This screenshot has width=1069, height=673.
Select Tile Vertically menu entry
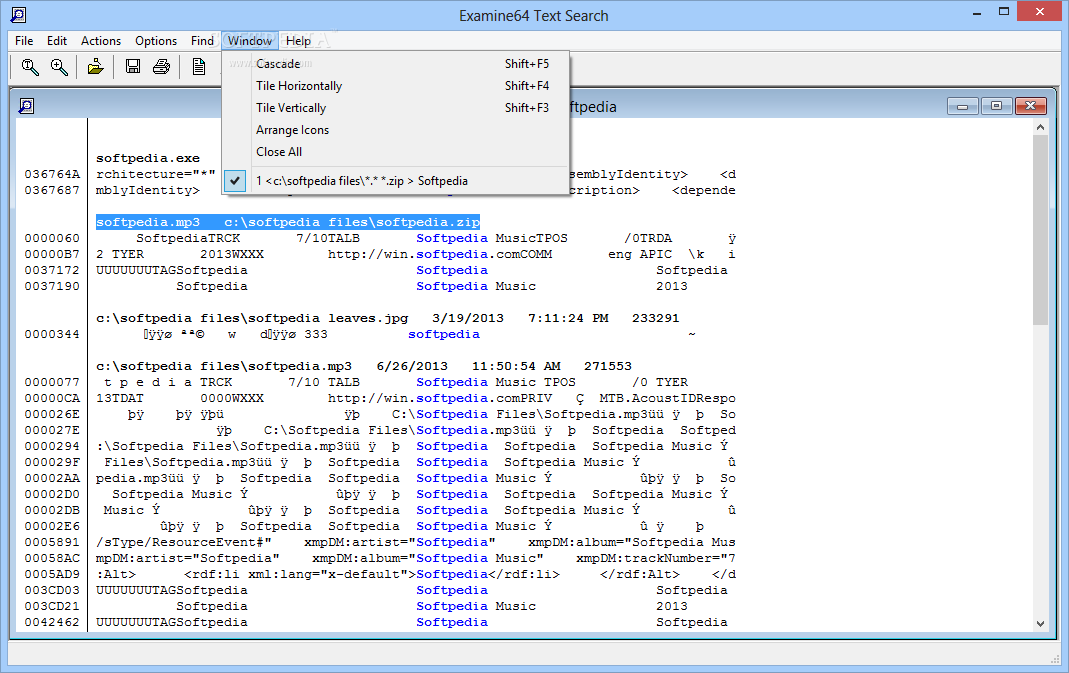(x=395, y=108)
